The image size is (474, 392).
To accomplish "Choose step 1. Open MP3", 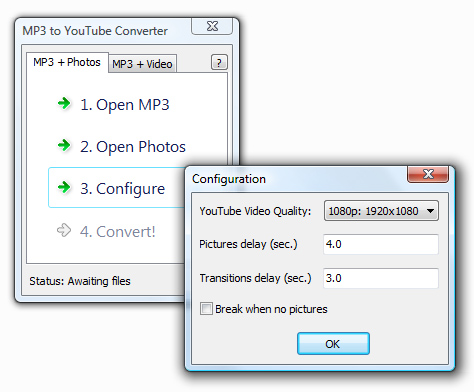I will [x=125, y=104].
